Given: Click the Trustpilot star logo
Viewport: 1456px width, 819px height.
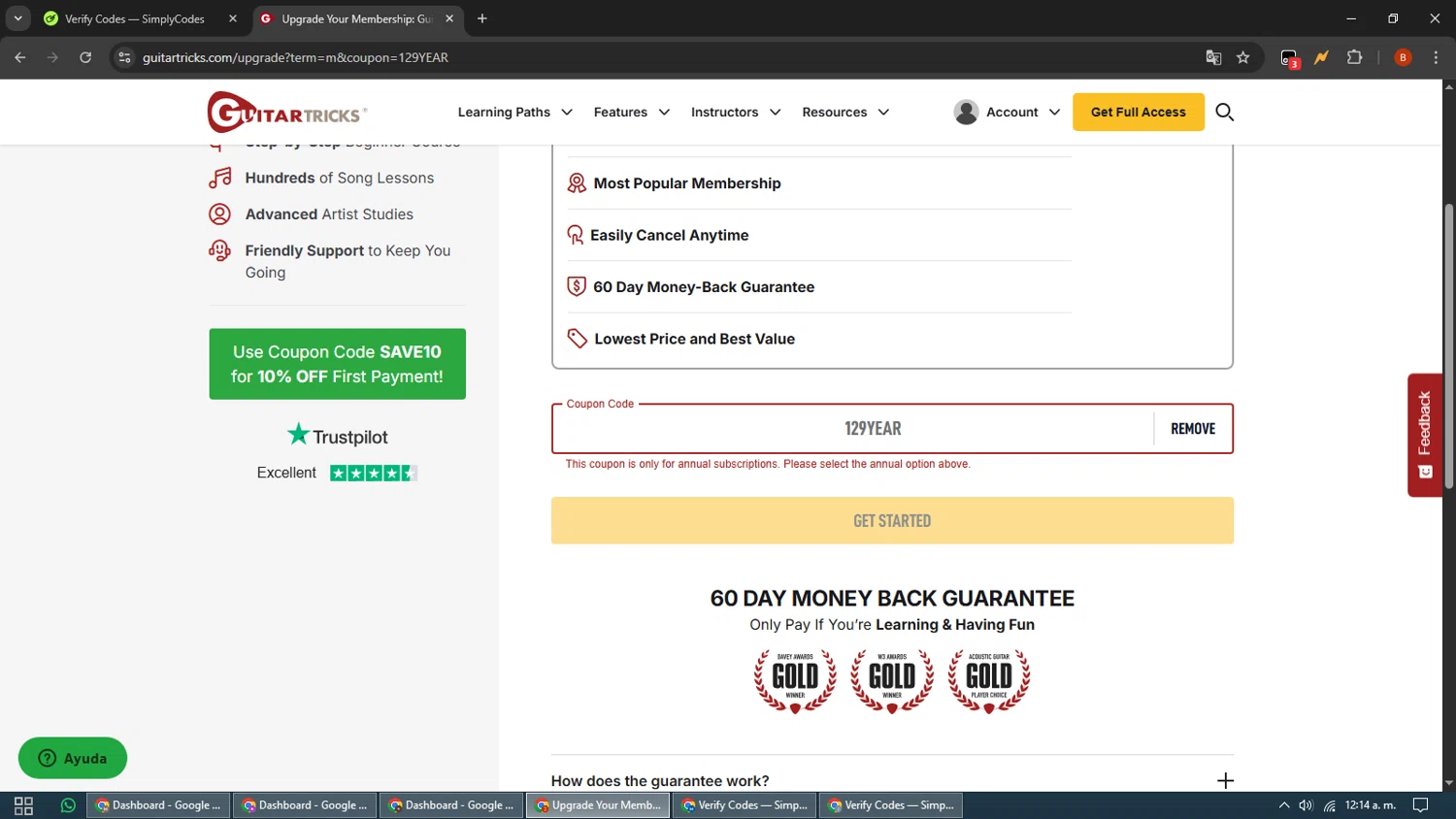Looking at the screenshot, I should click(298, 435).
